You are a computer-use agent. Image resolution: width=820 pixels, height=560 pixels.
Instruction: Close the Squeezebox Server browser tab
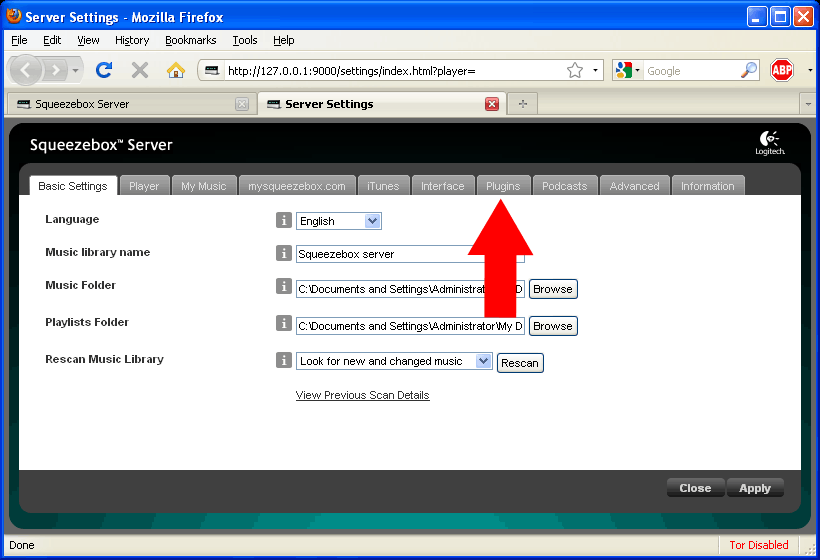pos(242,104)
